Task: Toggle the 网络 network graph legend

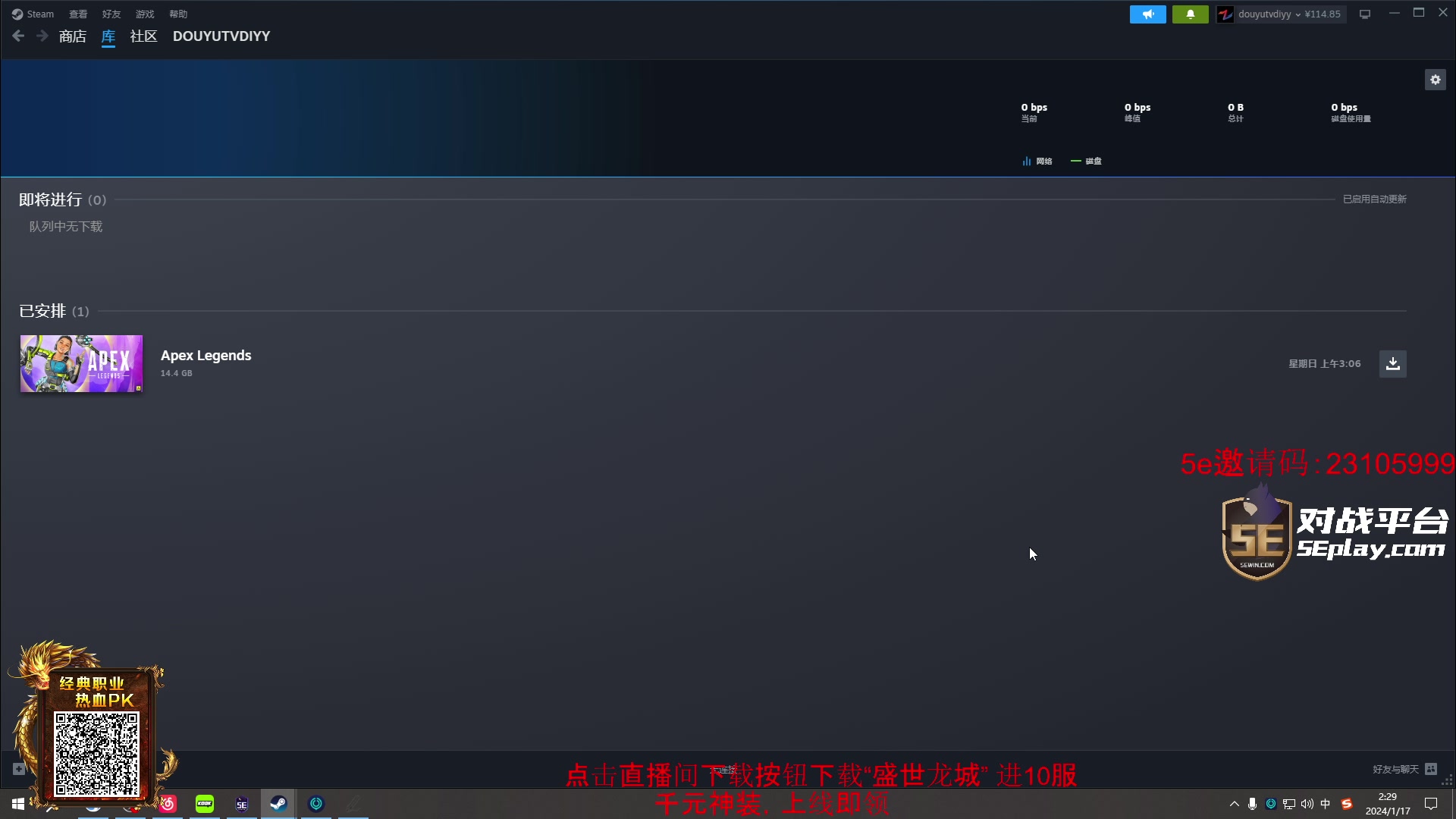Action: tap(1037, 161)
